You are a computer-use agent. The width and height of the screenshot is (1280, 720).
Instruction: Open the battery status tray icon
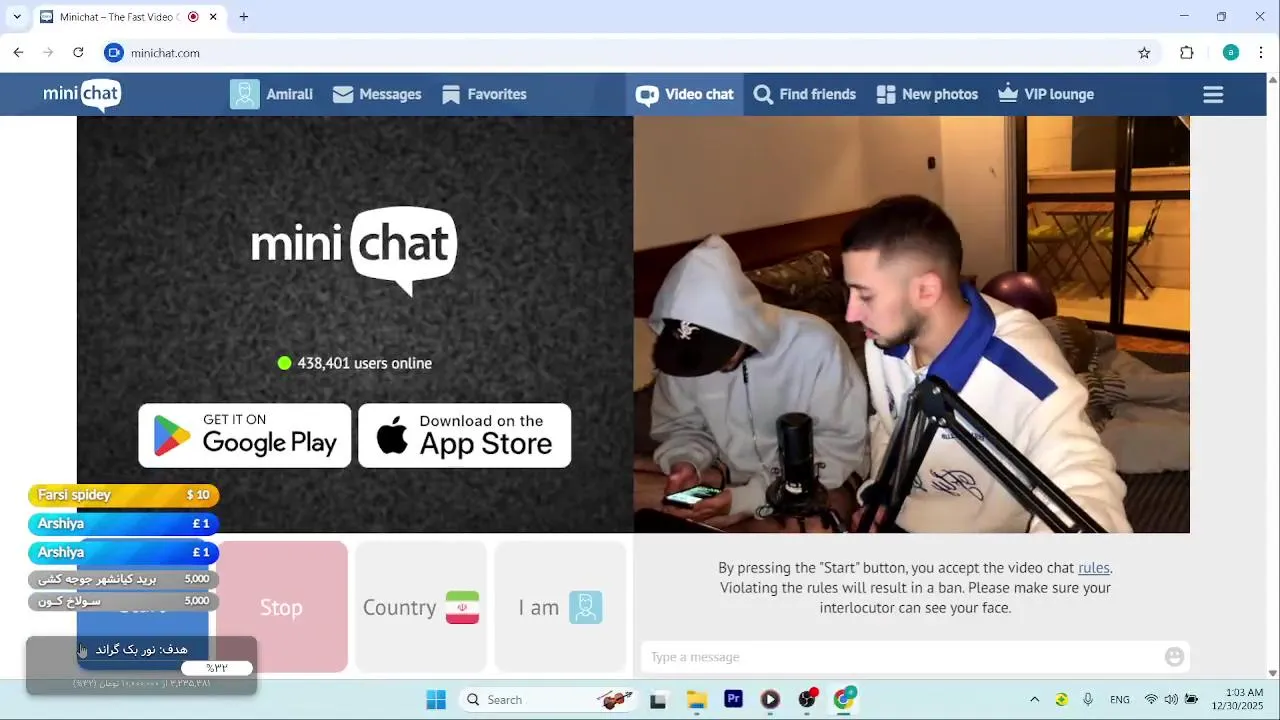pyautogui.click(x=1192, y=700)
